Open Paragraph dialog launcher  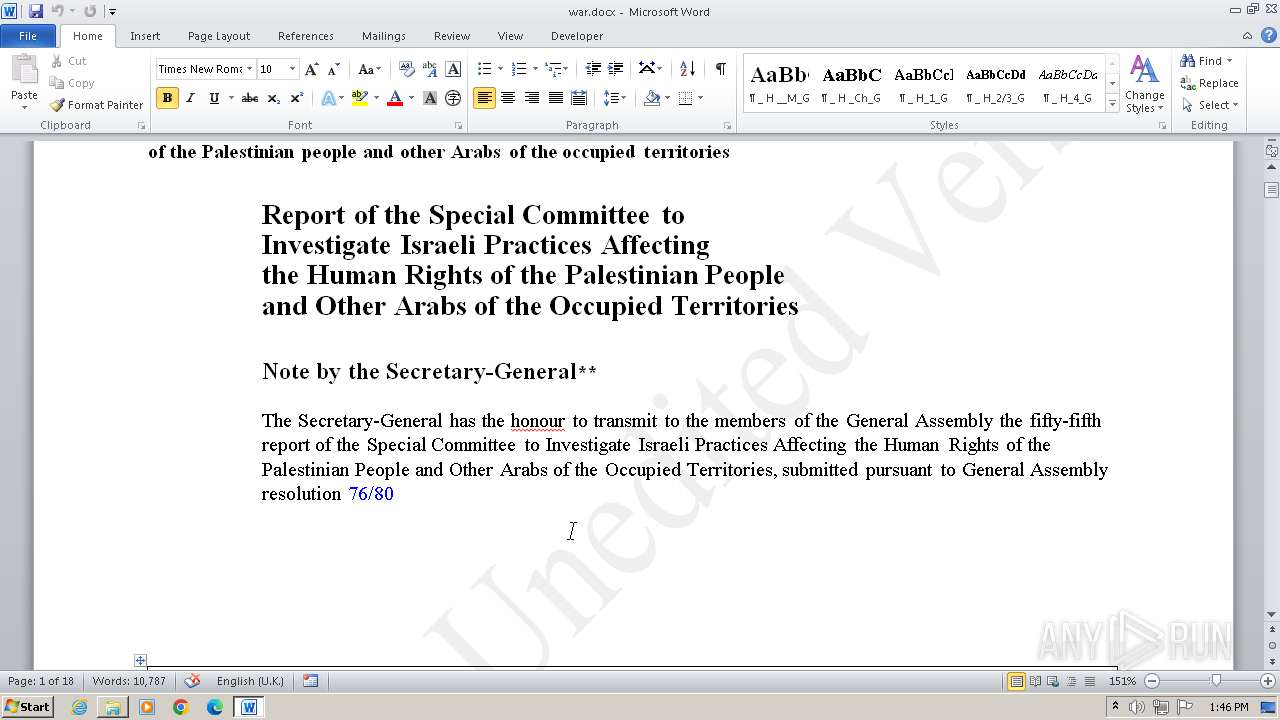point(727,126)
